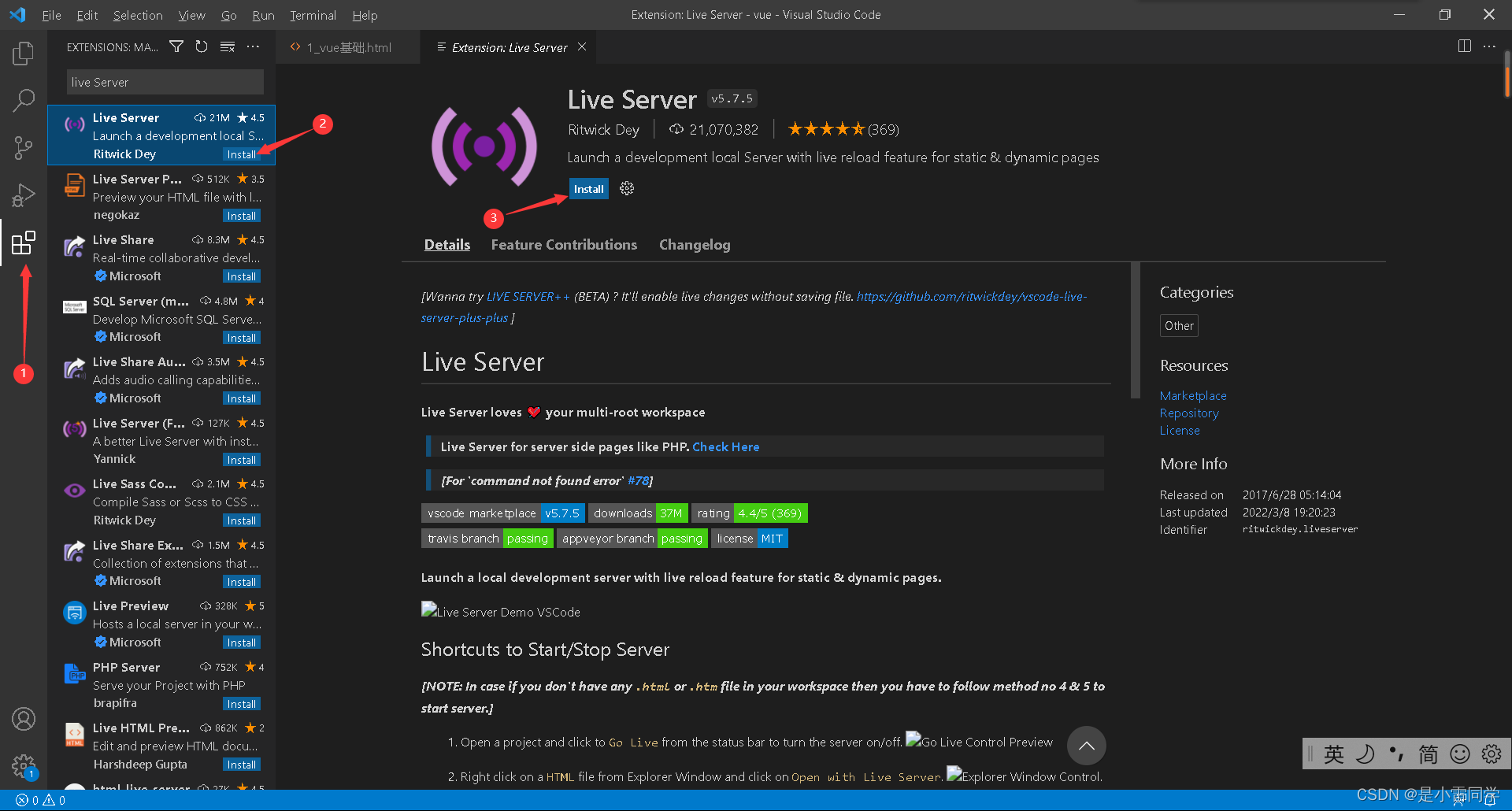Click the errors and warnings status indicator
This screenshot has height=811, width=1512.
click(x=41, y=800)
